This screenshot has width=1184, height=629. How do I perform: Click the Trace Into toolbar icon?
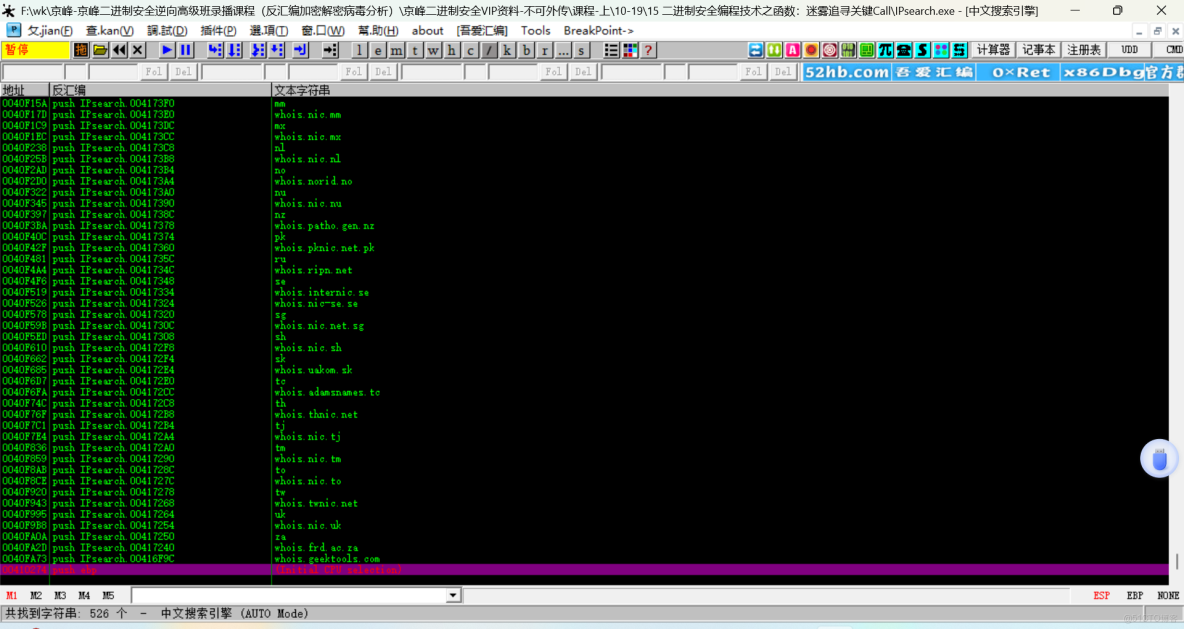click(258, 51)
